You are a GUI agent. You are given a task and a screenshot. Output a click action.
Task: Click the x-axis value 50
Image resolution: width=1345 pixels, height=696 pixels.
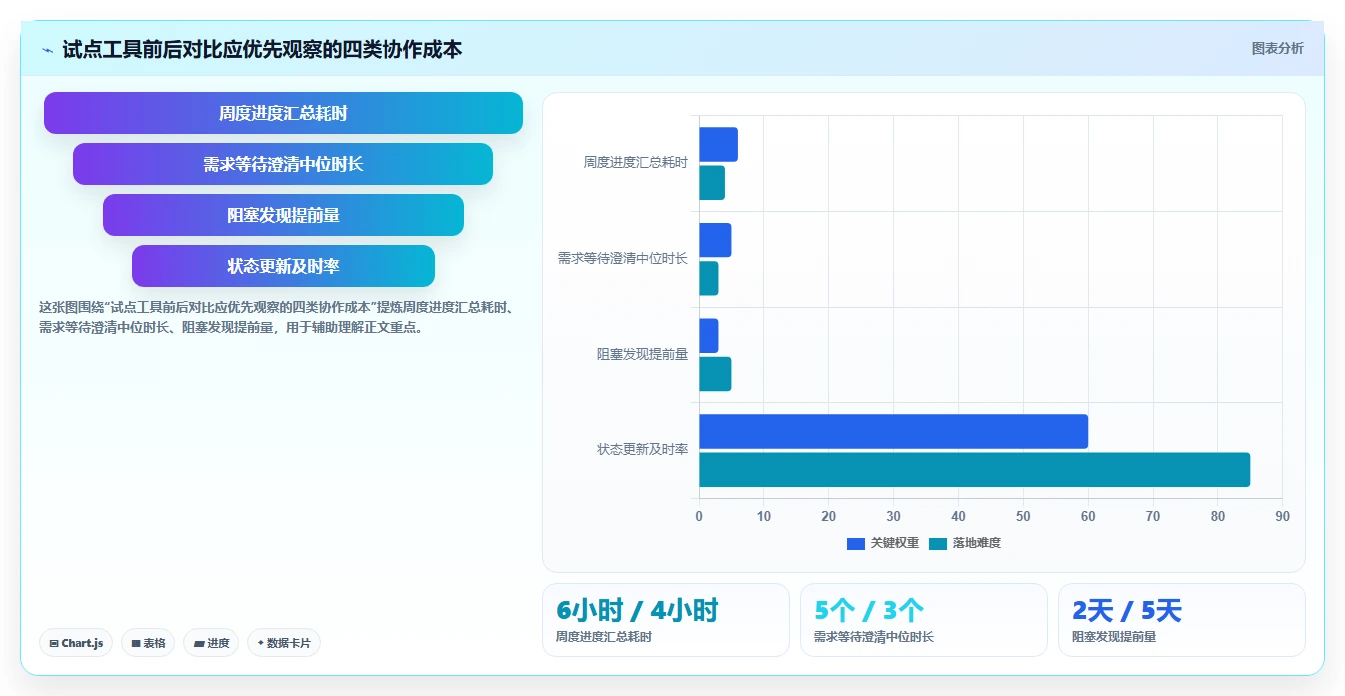pyautogui.click(x=1023, y=517)
